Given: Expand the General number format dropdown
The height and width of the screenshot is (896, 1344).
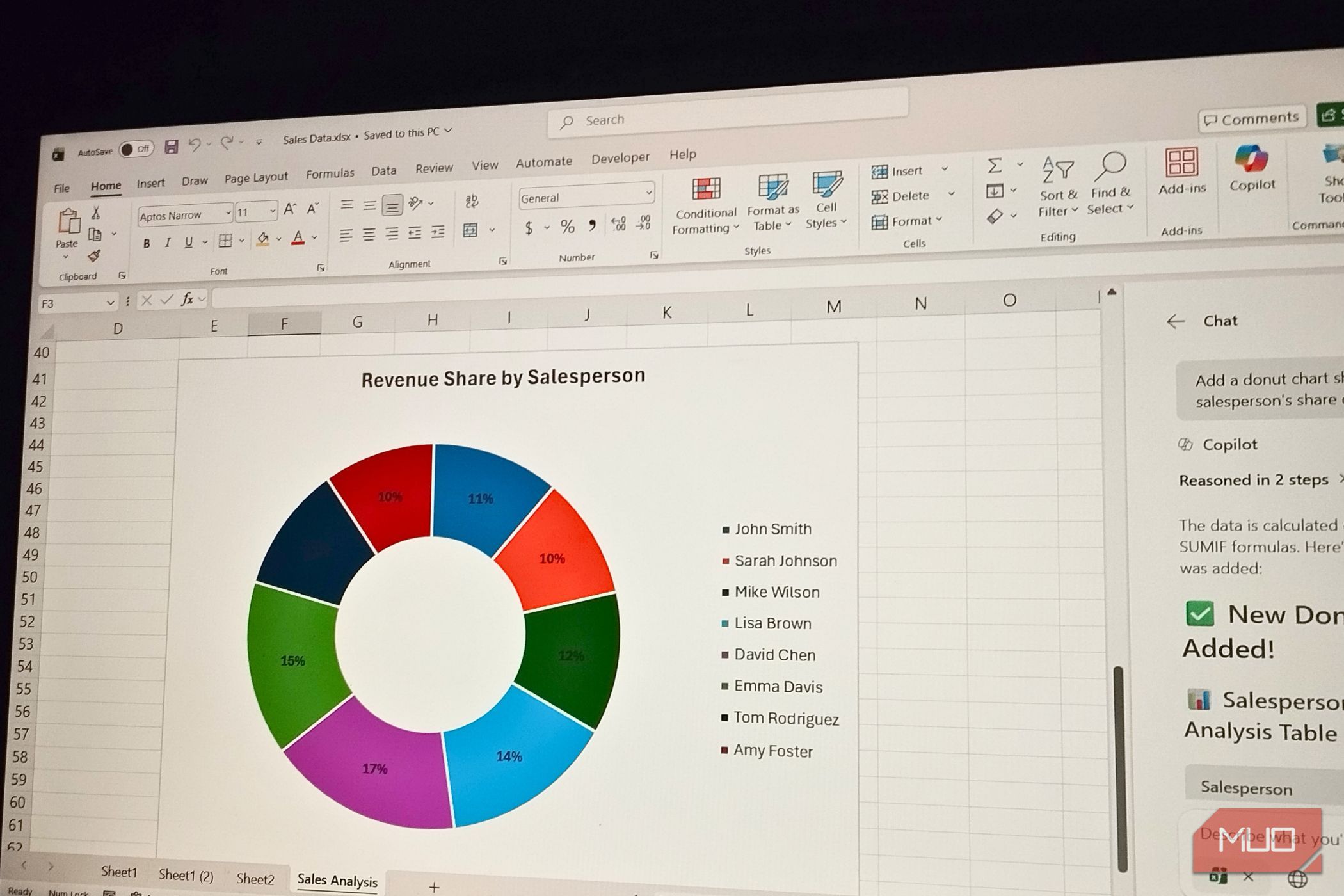Looking at the screenshot, I should pos(648,192).
